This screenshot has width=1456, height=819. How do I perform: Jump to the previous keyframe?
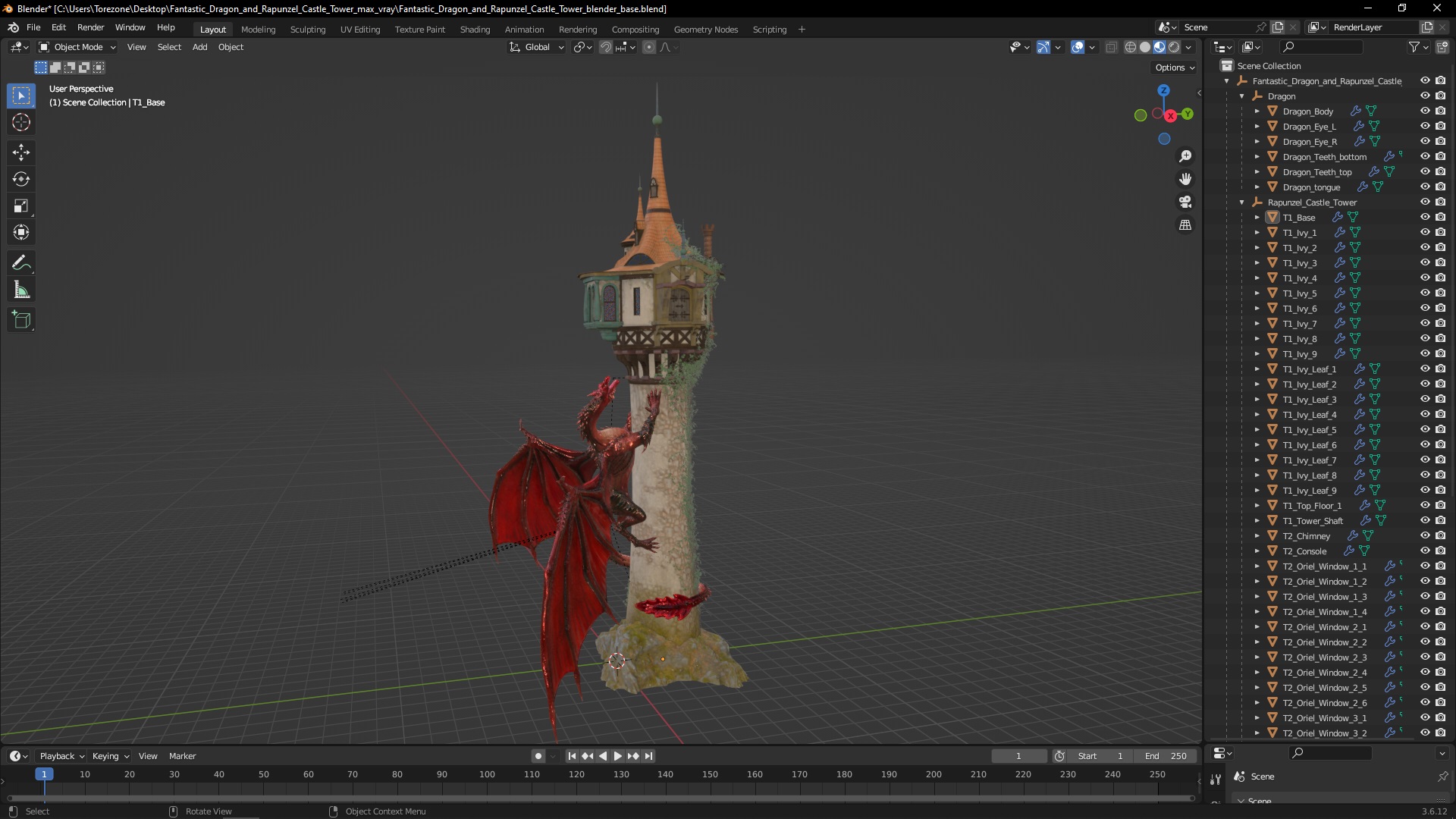click(x=587, y=756)
